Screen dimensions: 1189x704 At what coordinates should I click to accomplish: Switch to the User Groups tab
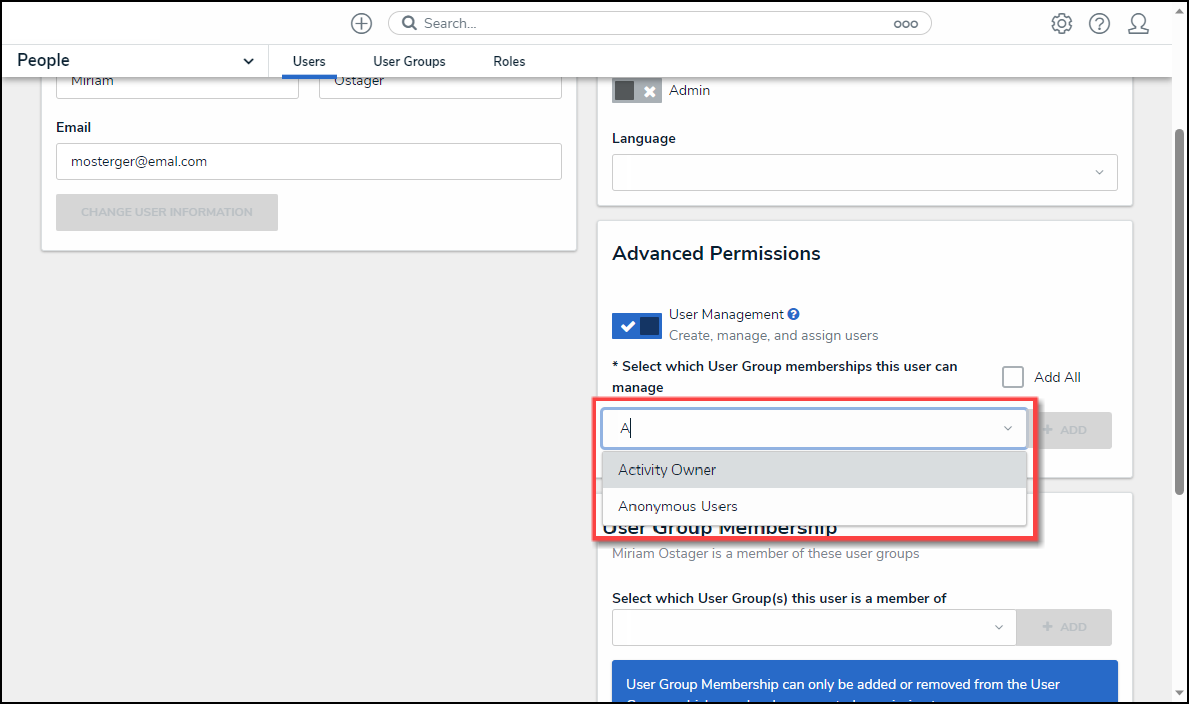coord(409,61)
